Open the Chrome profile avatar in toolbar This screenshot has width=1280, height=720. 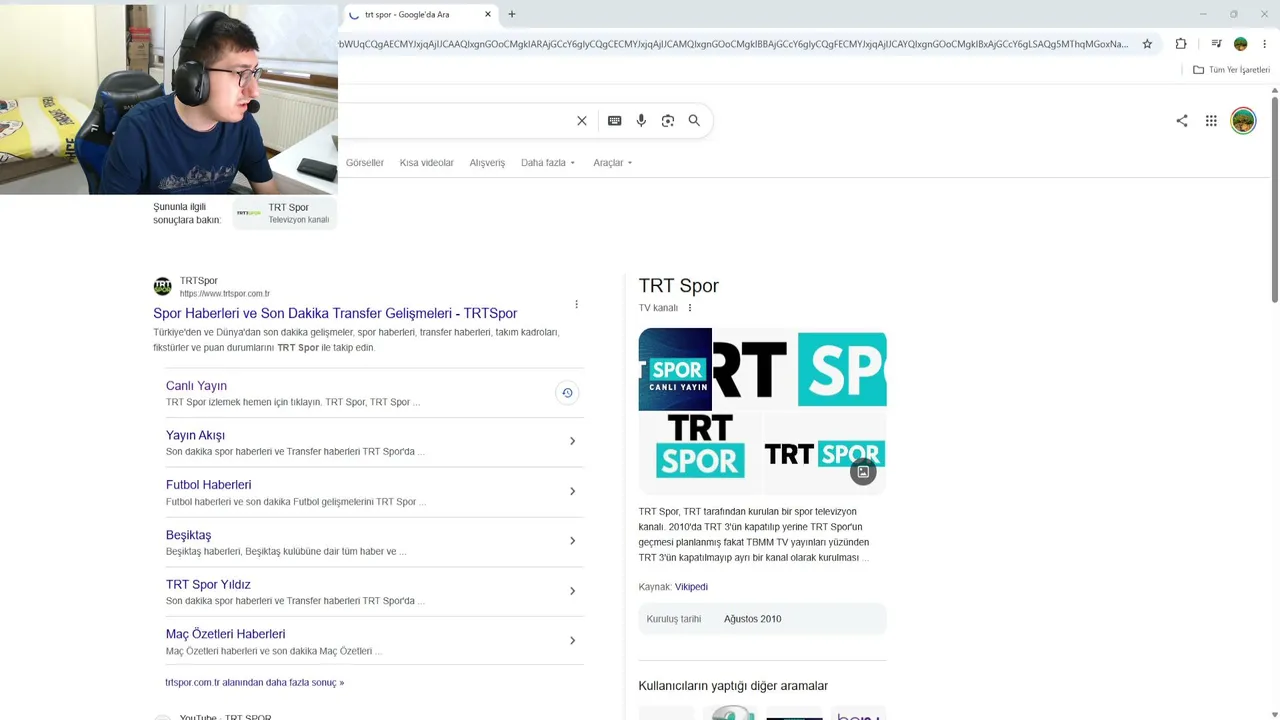[1241, 44]
